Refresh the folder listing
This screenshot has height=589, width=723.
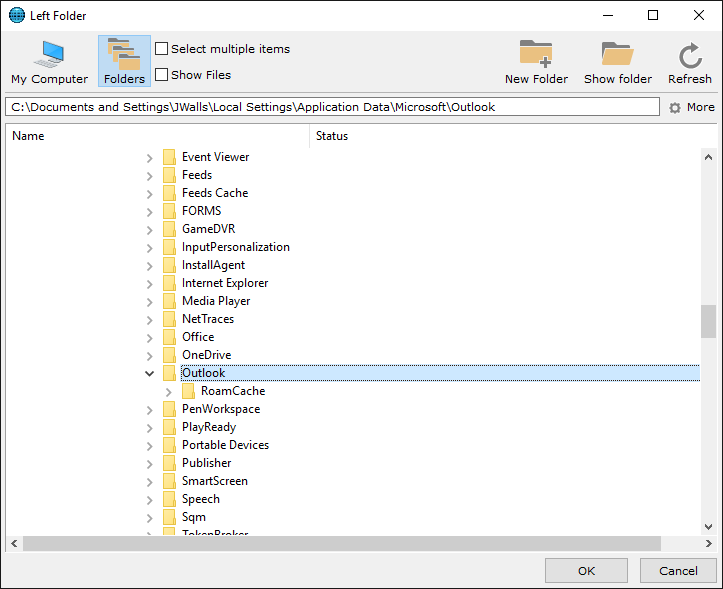point(689,57)
